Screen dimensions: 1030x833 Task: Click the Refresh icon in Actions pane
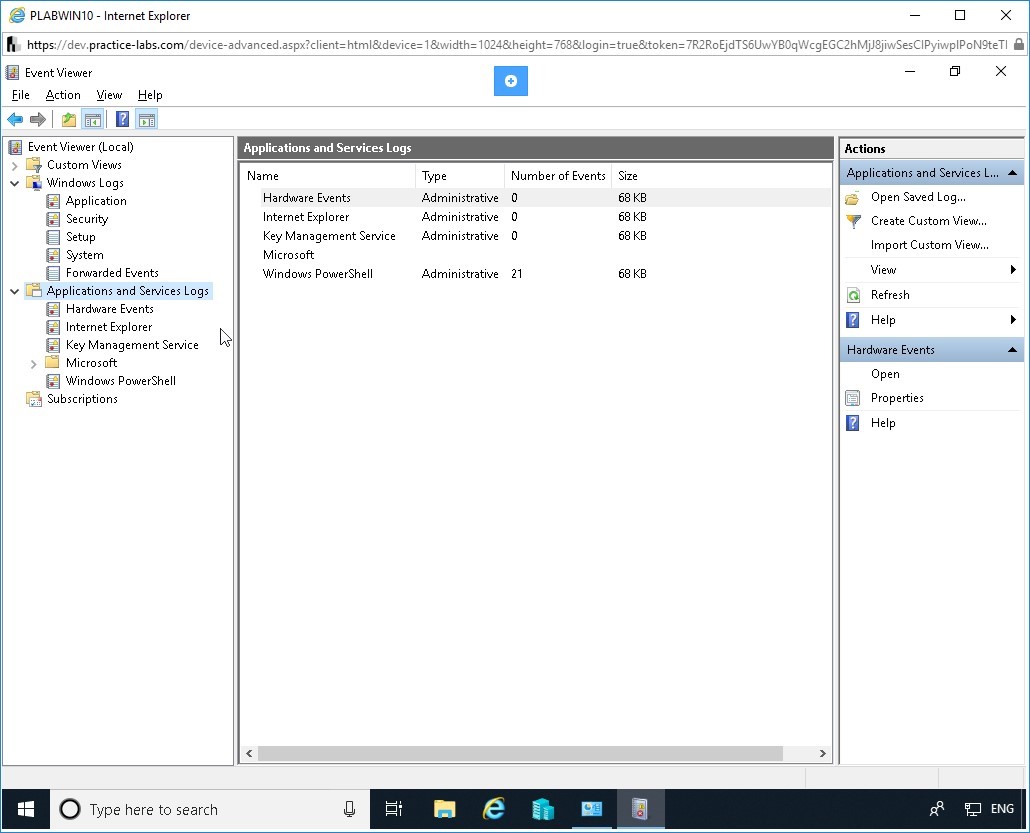coord(853,295)
